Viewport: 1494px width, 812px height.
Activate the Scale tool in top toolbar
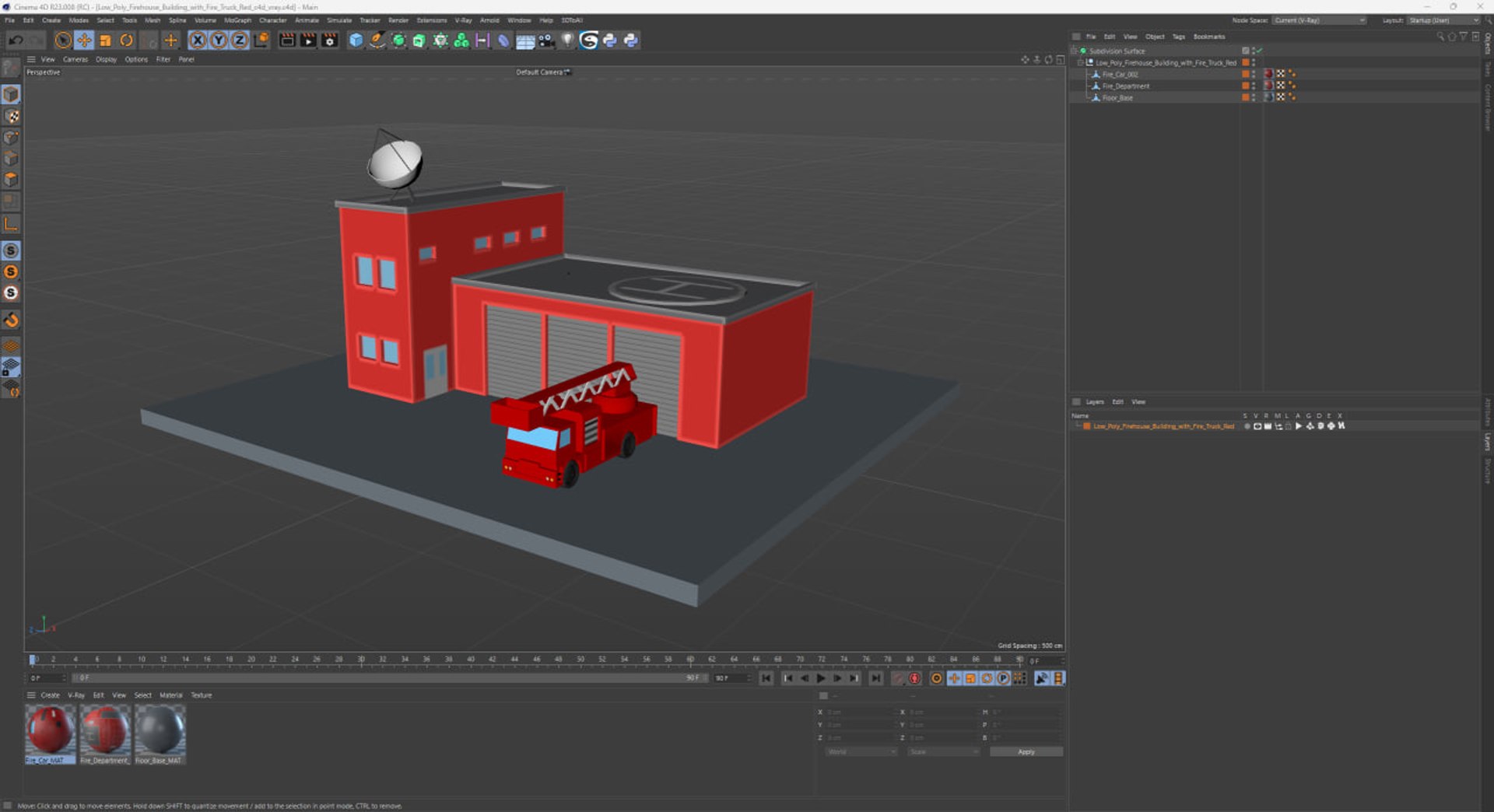[105, 40]
